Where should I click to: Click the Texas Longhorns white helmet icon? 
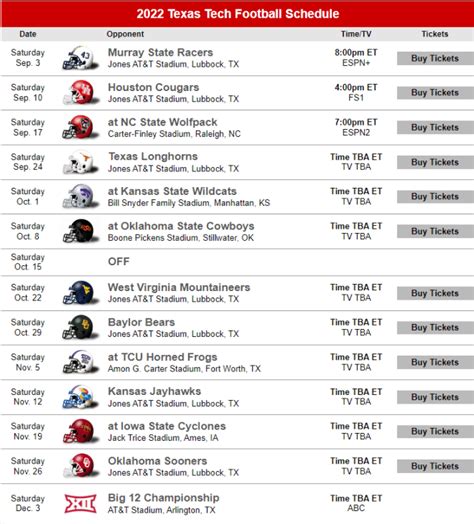[x=81, y=162]
